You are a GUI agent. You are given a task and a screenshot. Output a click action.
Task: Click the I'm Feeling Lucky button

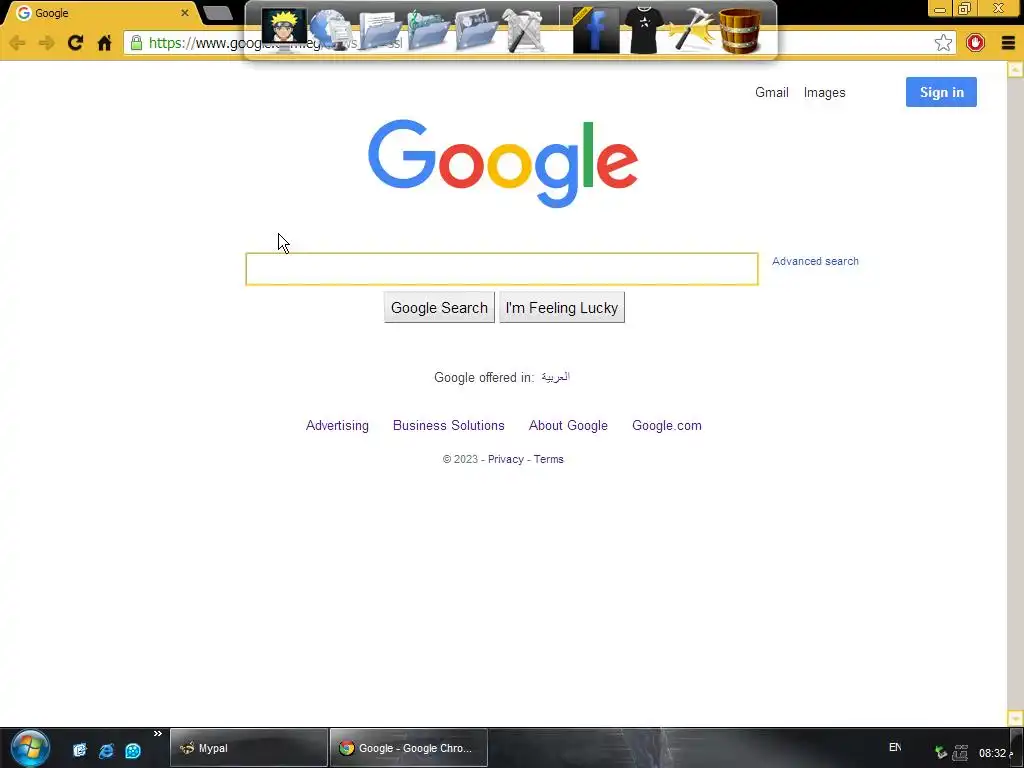[562, 308]
